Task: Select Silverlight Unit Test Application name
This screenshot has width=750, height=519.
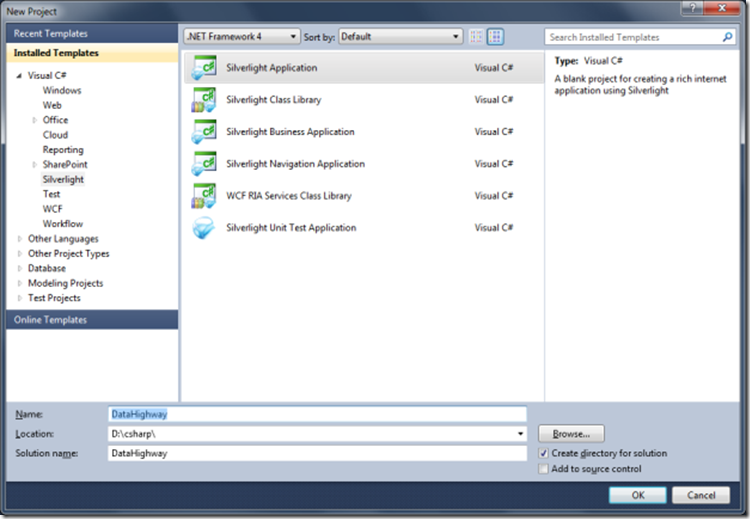Action: pyautogui.click(x=291, y=228)
